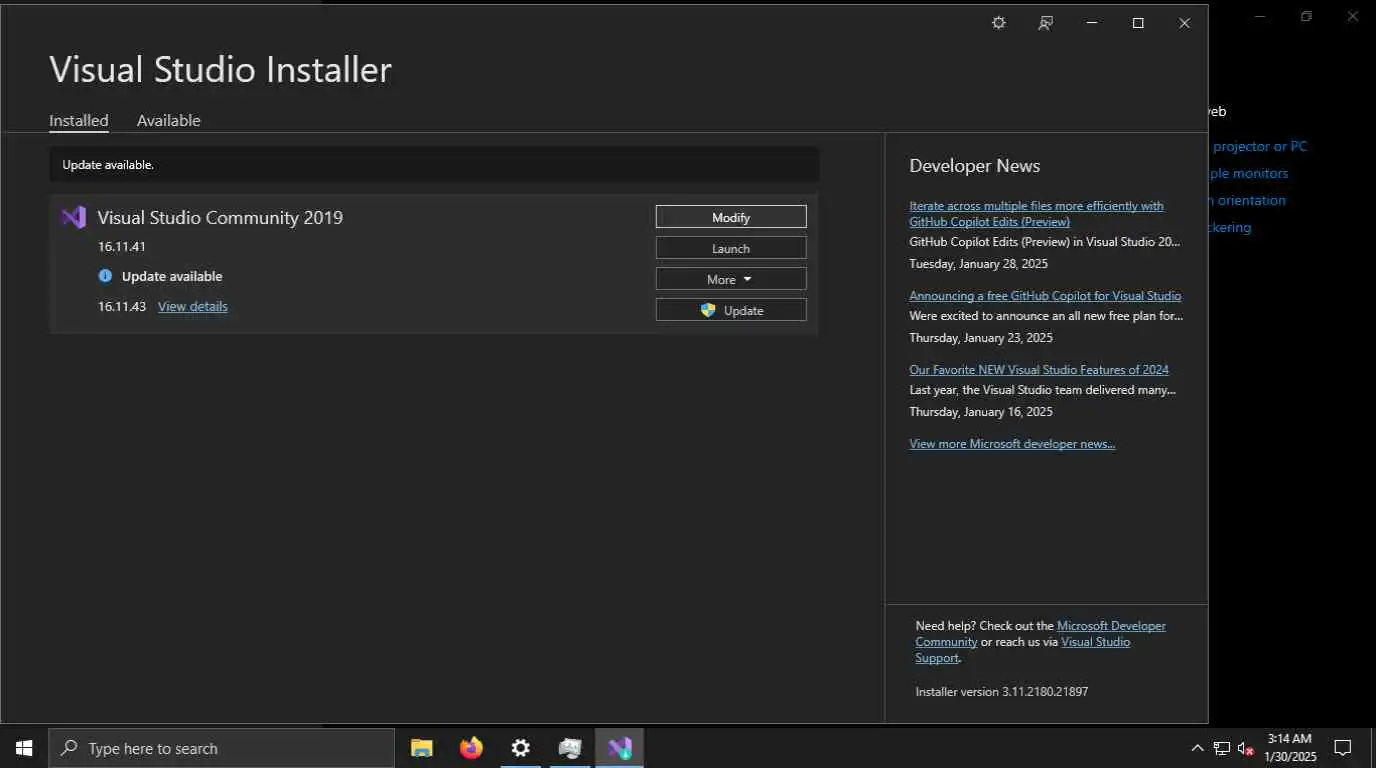Click the taskbar search box
Screen dimensions: 1376x768
[x=222, y=748]
